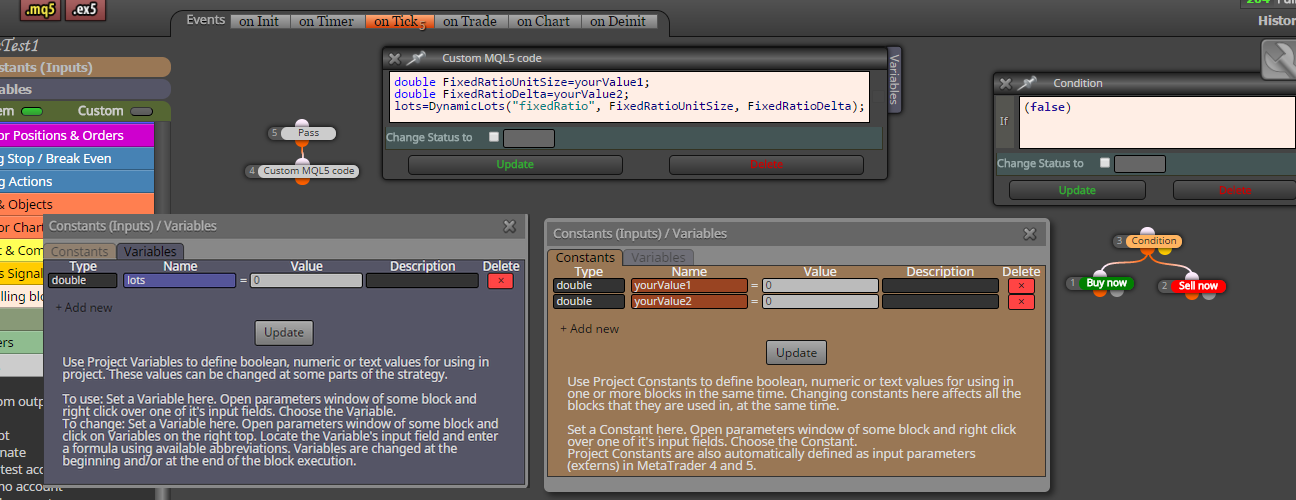Open type dropdown for lots variable

point(82,281)
